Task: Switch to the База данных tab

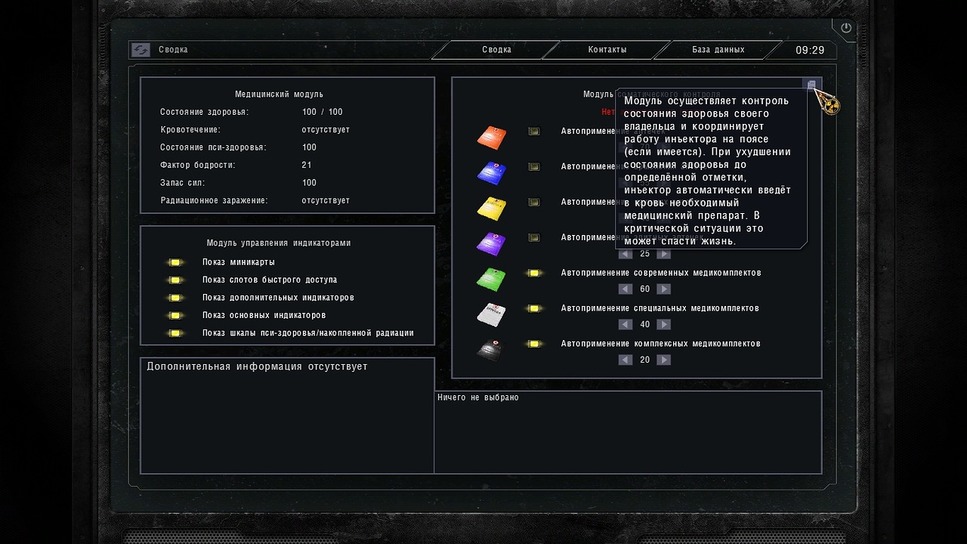Action: click(x=718, y=50)
